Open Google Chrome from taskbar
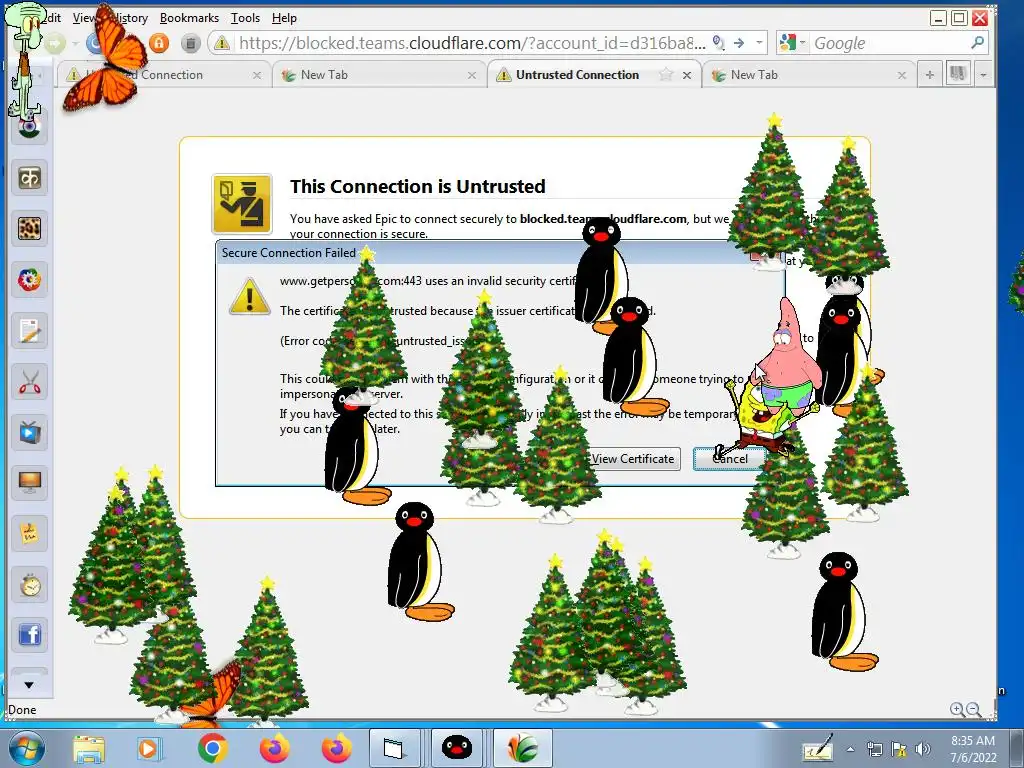Screen dimensions: 1024x768 click(212, 749)
